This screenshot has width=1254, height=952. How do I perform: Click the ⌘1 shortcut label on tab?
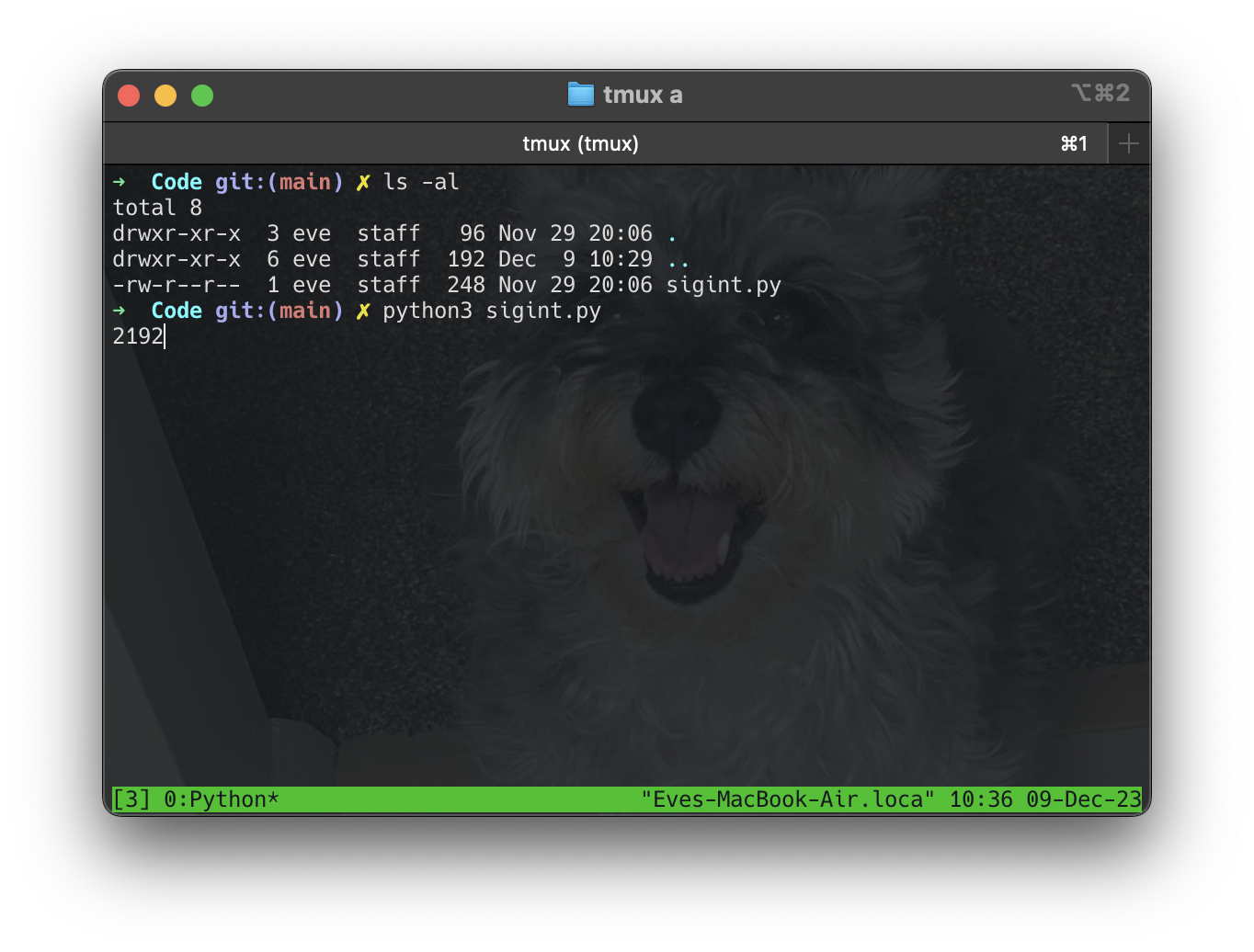(1074, 143)
